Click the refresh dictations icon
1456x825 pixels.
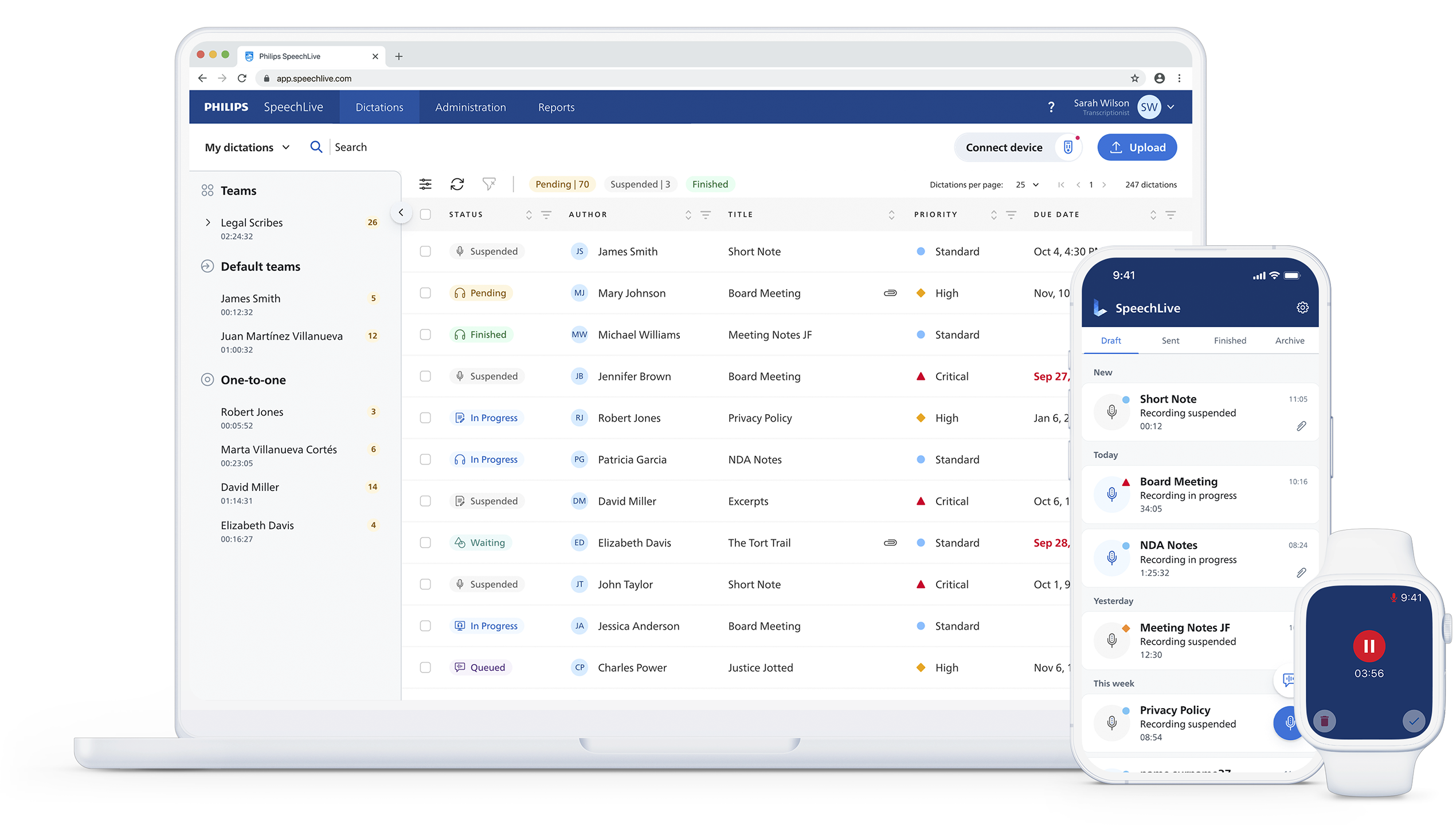click(x=457, y=184)
